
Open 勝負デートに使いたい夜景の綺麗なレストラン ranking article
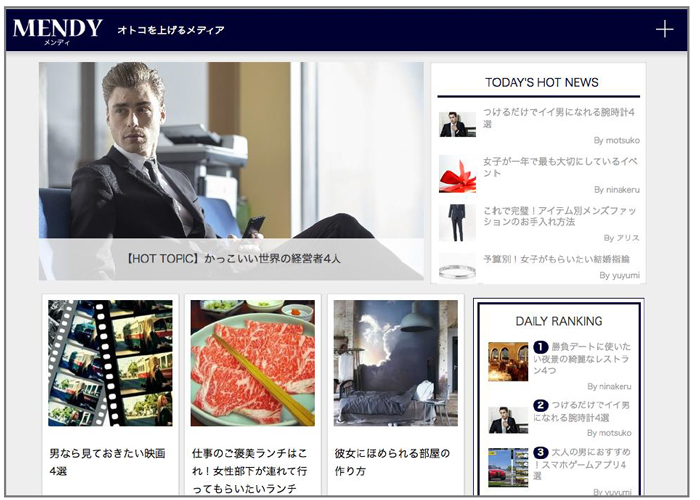[x=582, y=358]
